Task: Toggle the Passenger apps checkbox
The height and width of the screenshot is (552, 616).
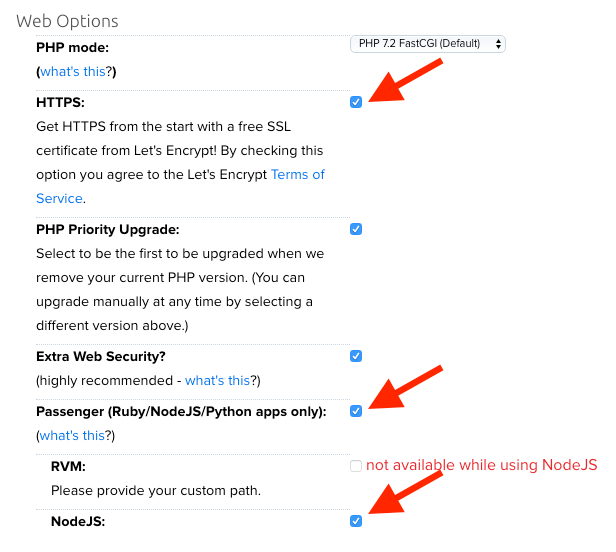Action: (x=356, y=411)
